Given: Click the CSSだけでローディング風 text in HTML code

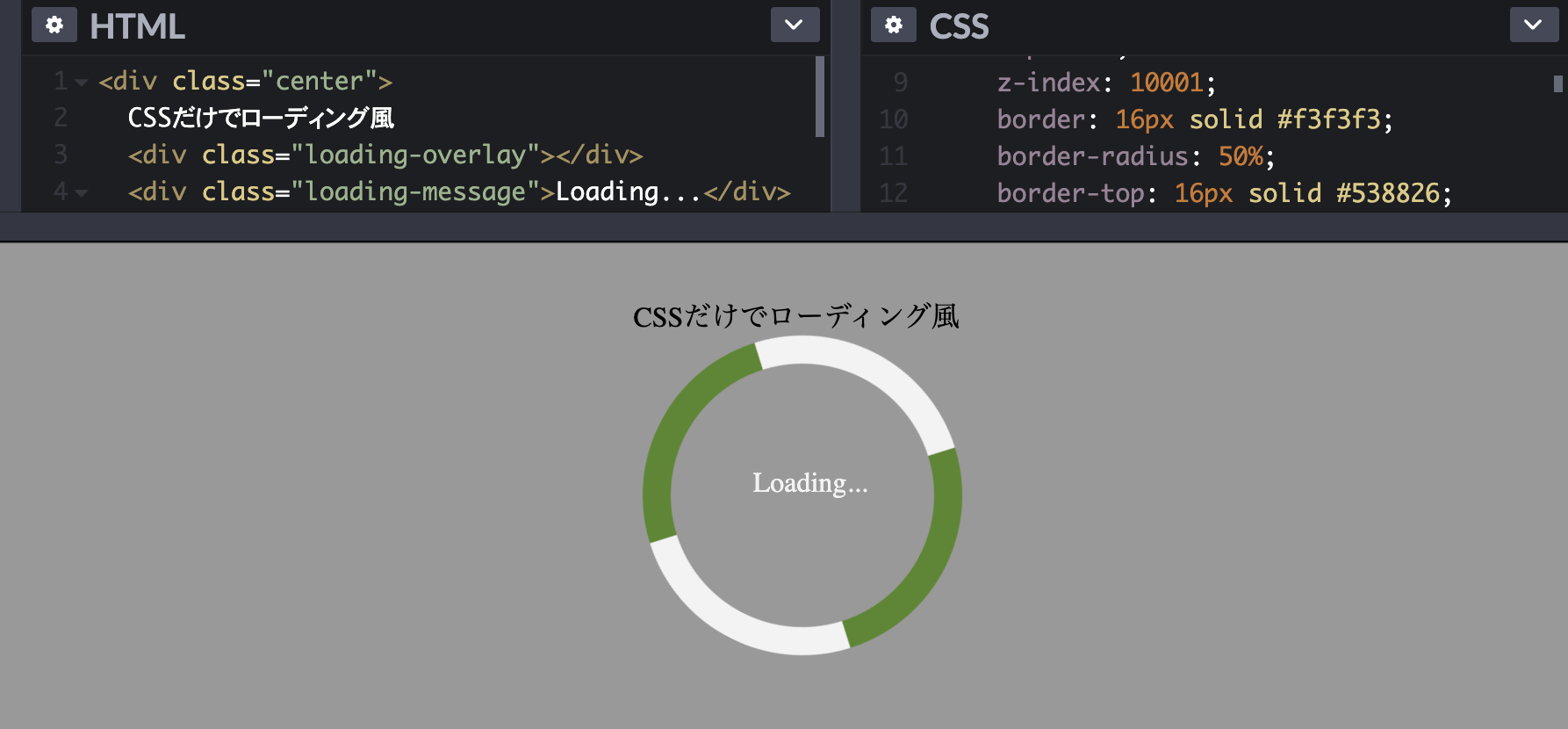Looking at the screenshot, I should click(261, 118).
